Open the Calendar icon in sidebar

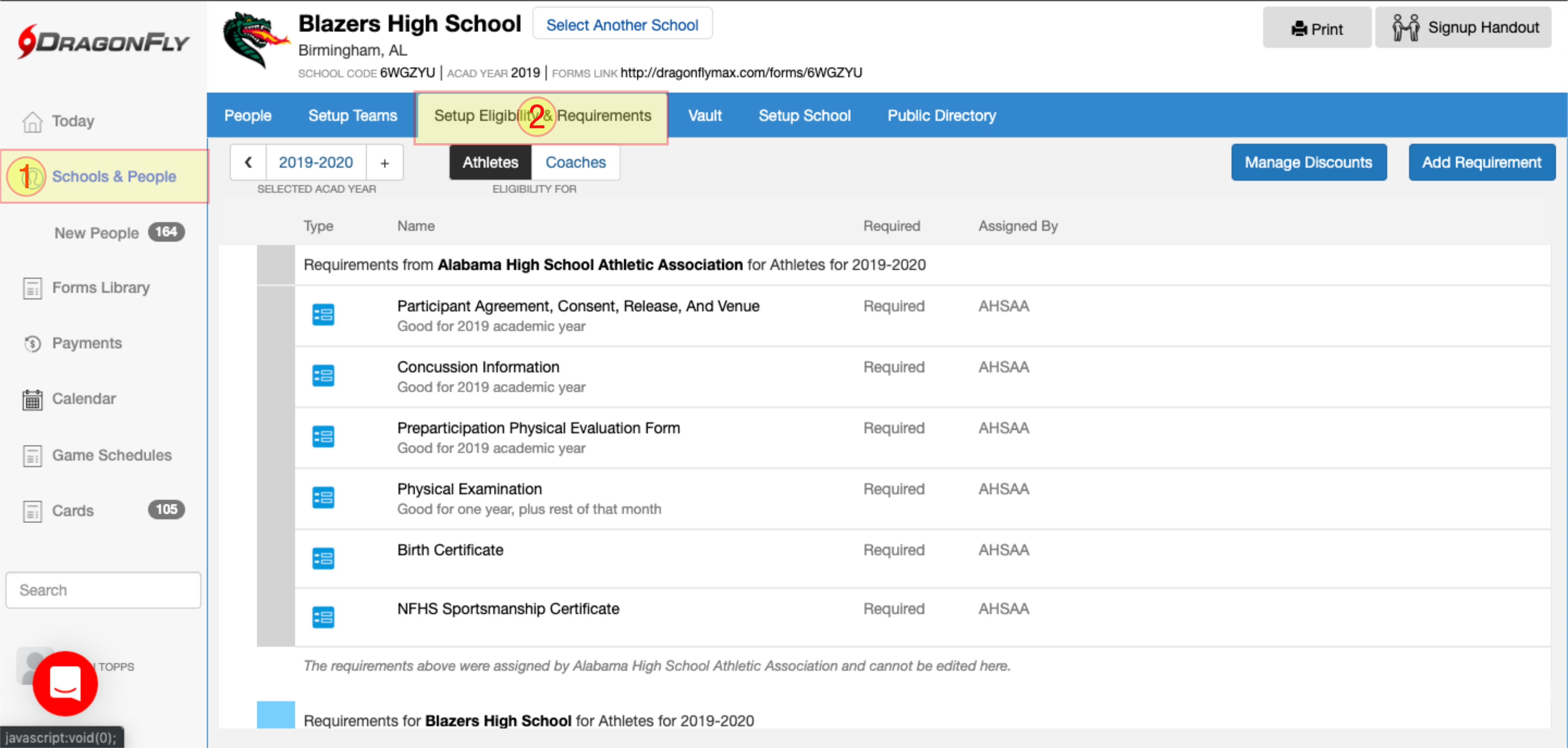point(32,400)
